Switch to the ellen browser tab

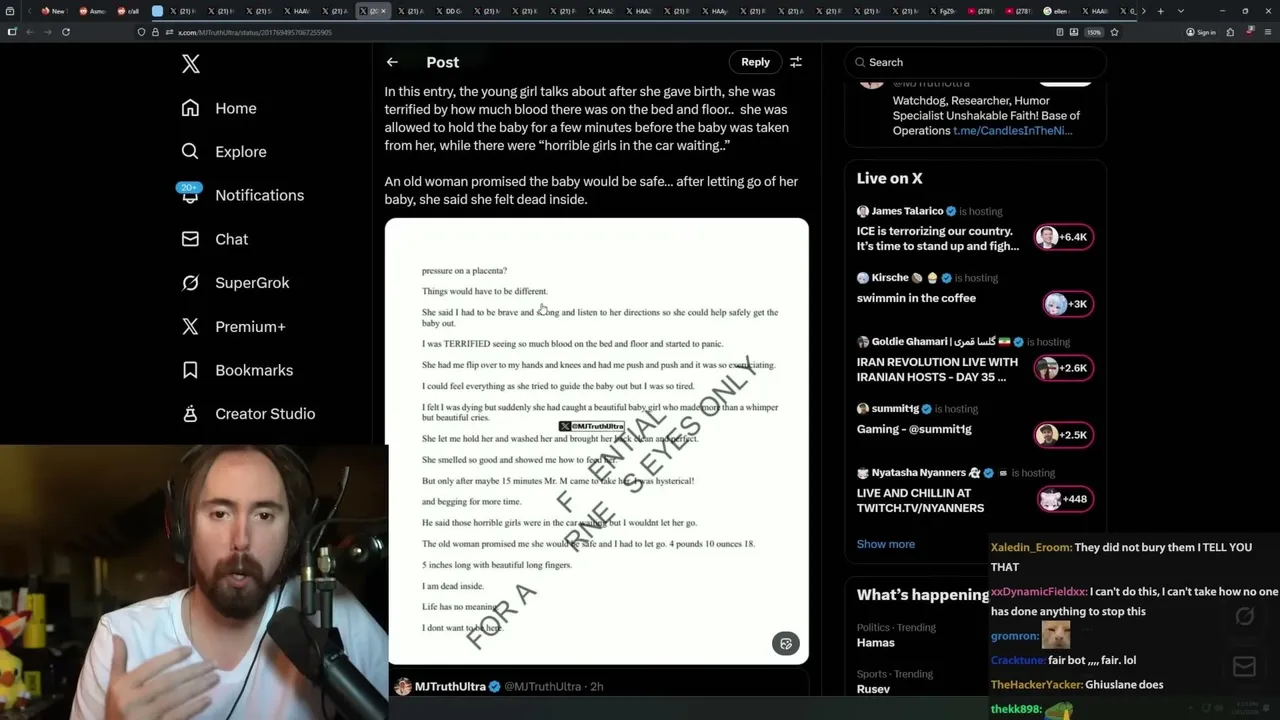1057,11
